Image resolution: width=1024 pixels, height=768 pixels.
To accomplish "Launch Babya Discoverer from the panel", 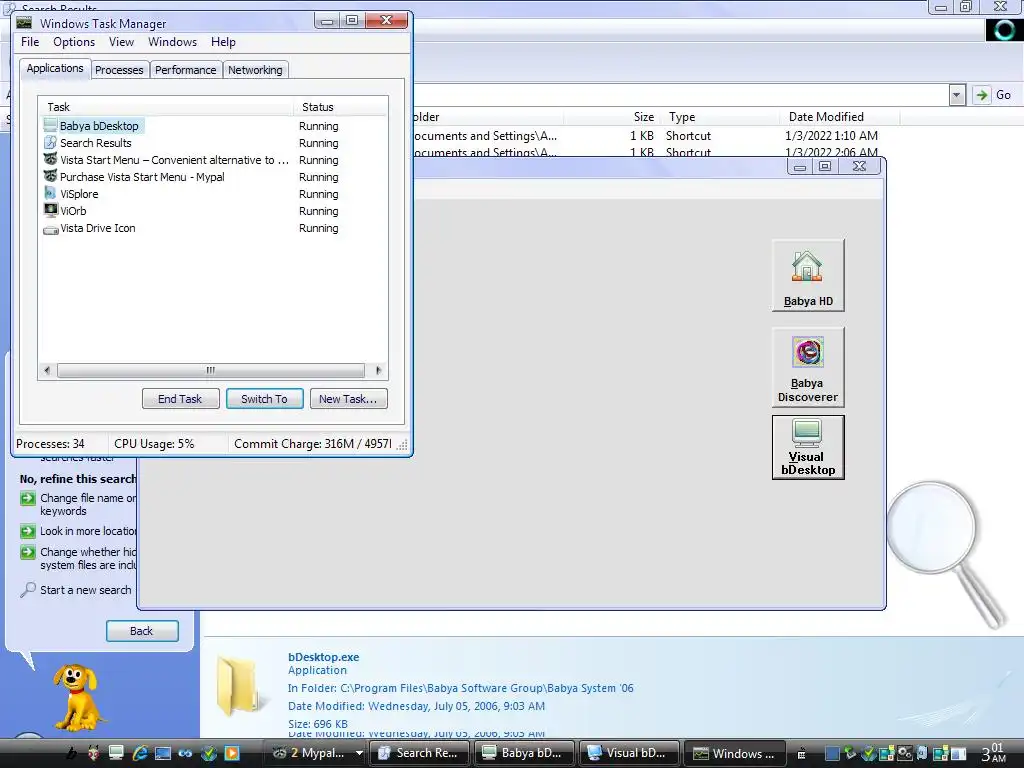I will click(x=808, y=367).
